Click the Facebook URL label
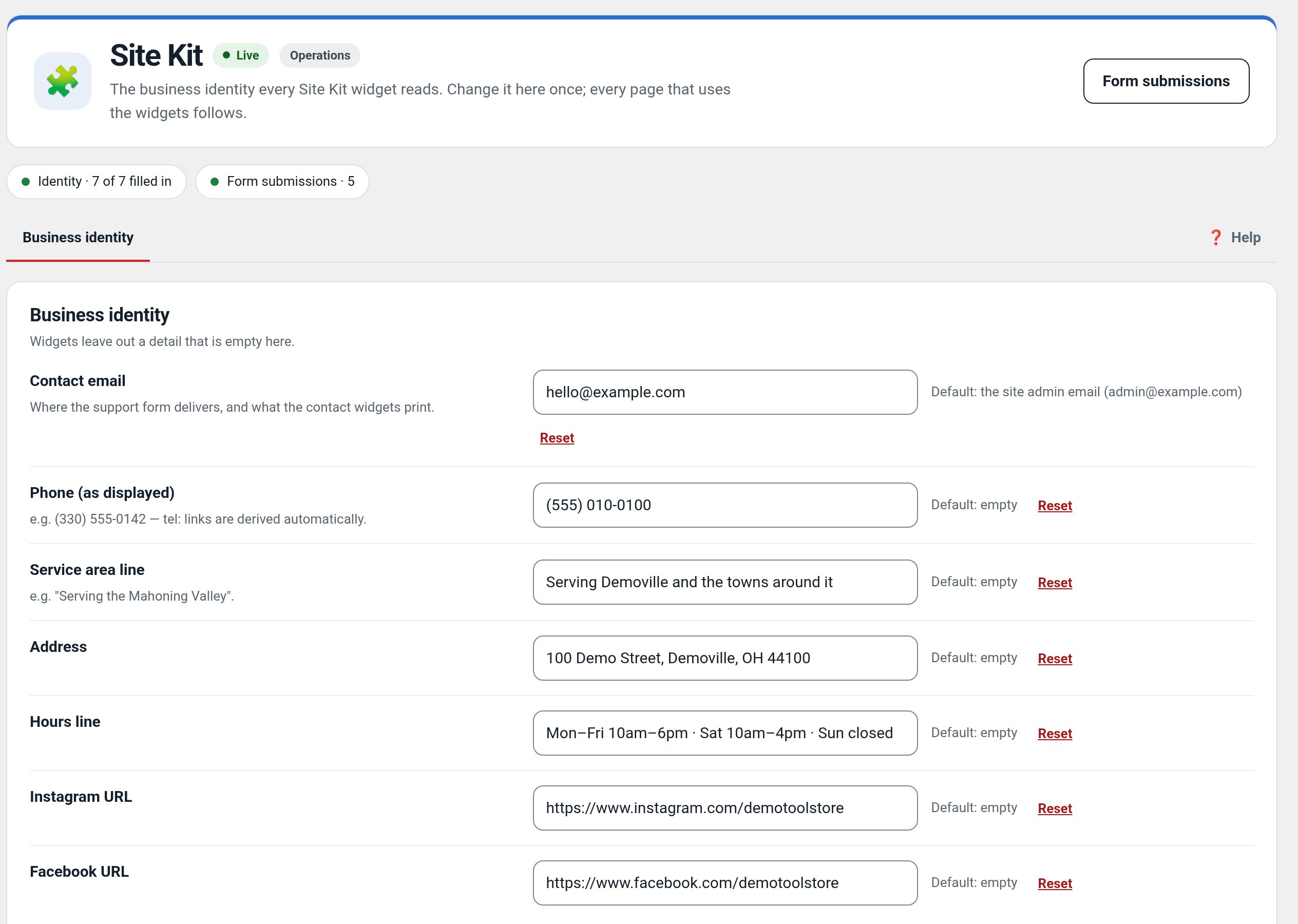Screen dimensions: 1298x924 tap(79, 872)
